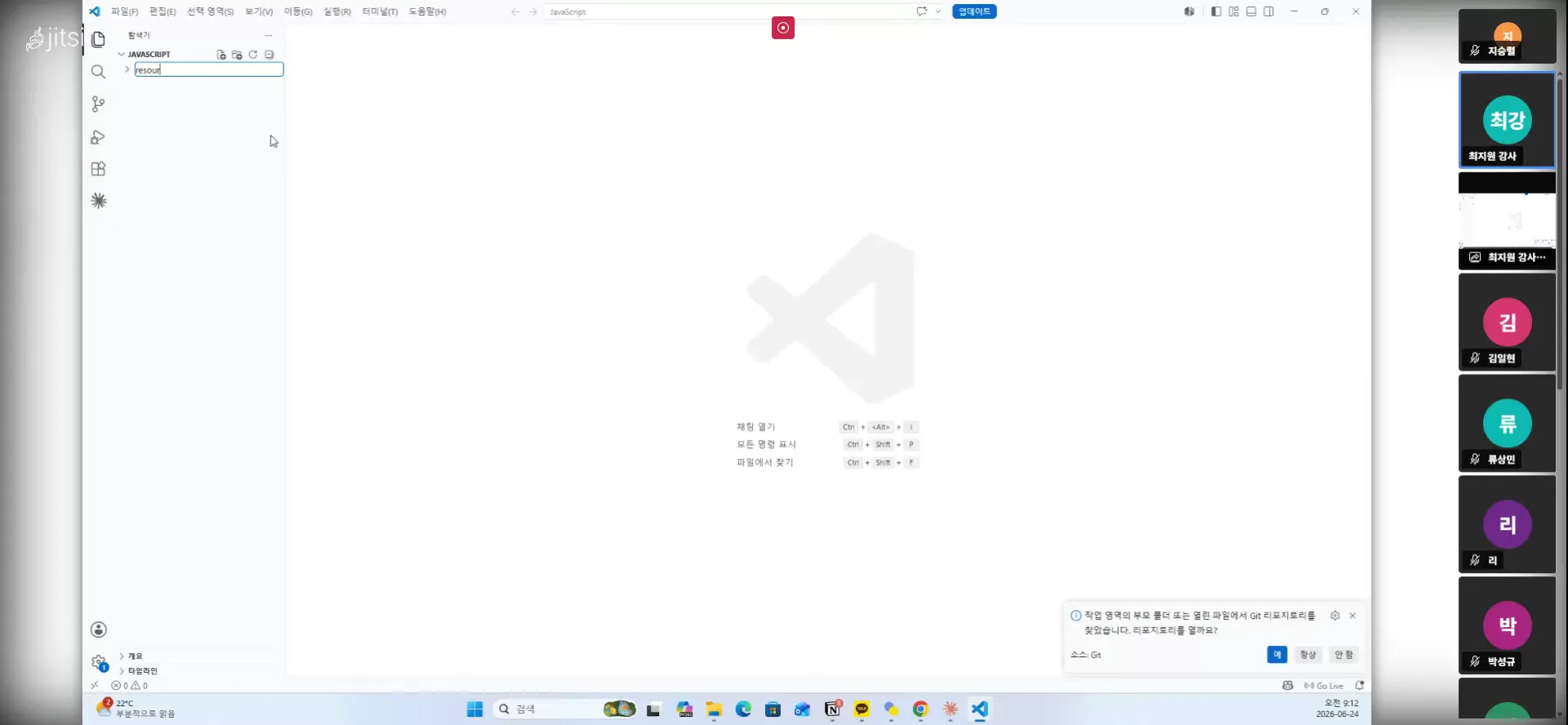Collapse all folders in explorer
The width and height of the screenshot is (1568, 725).
click(269, 55)
